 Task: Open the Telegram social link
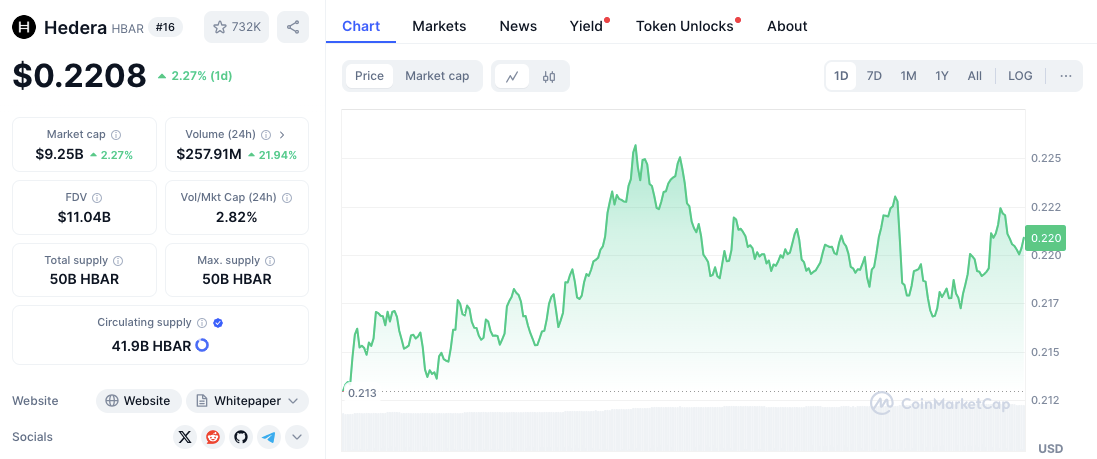[269, 437]
